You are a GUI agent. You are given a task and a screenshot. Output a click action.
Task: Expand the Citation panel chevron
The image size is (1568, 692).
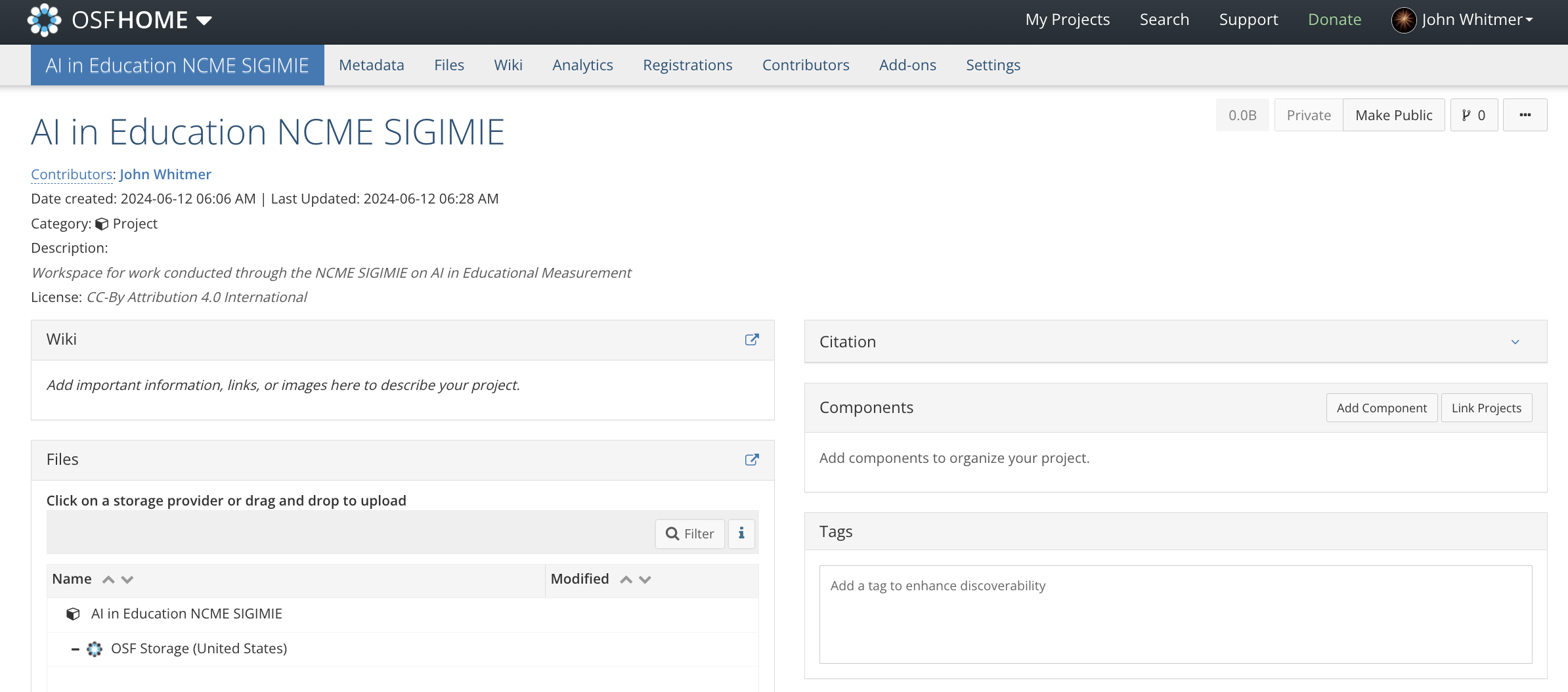(x=1515, y=342)
